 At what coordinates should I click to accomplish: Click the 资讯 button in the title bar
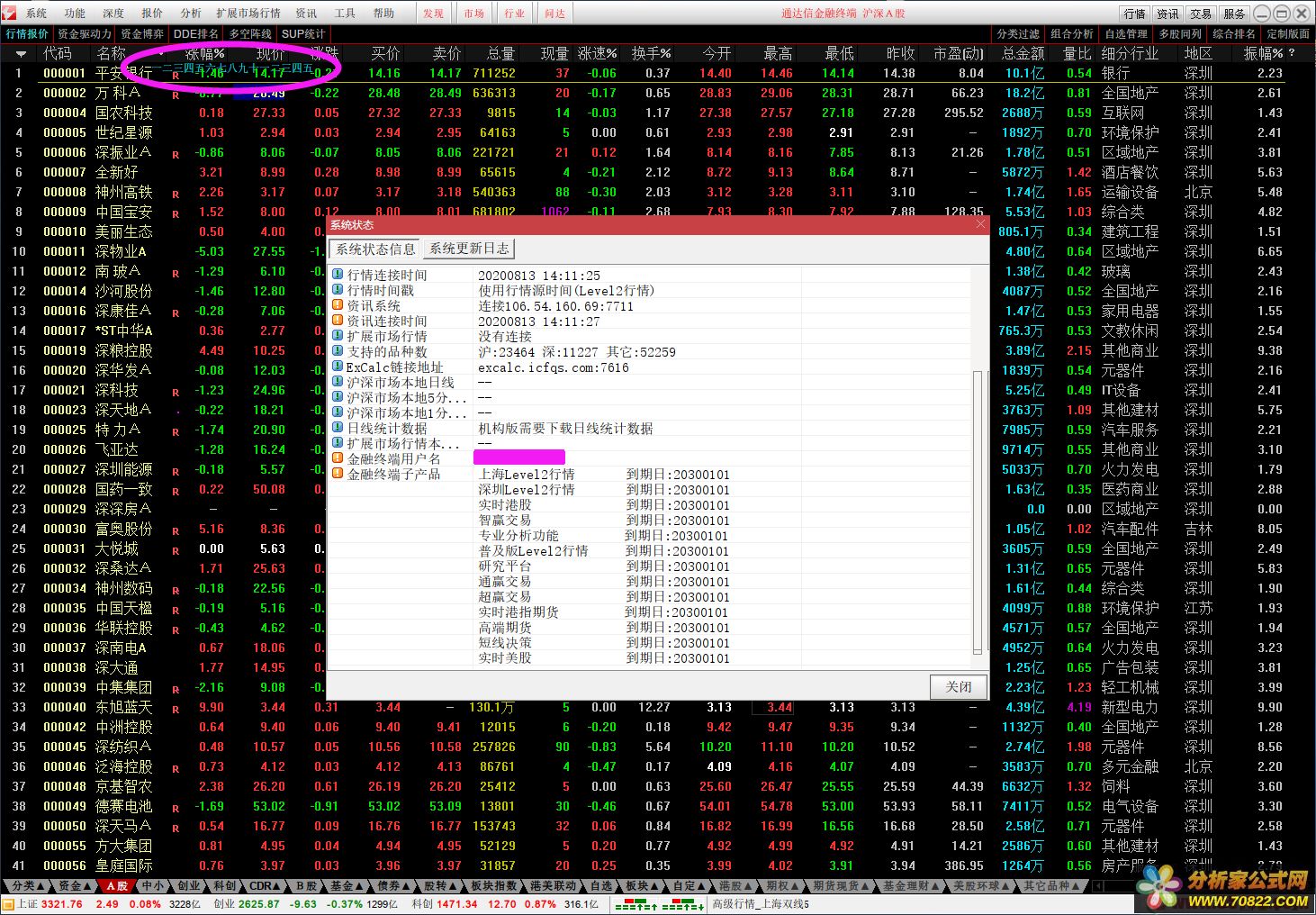pos(1167,14)
